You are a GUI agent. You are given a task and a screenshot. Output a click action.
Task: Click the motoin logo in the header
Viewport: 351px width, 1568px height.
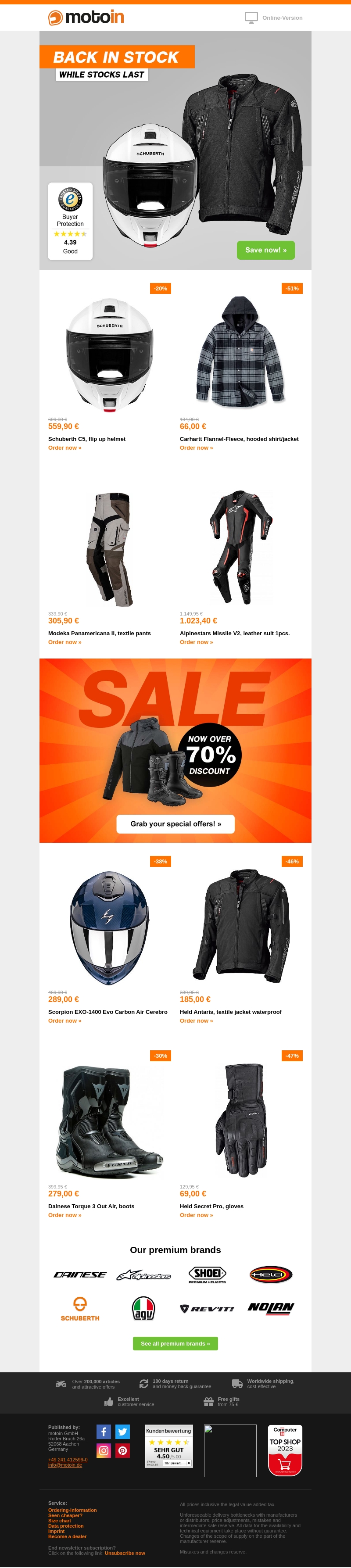[x=86, y=18]
